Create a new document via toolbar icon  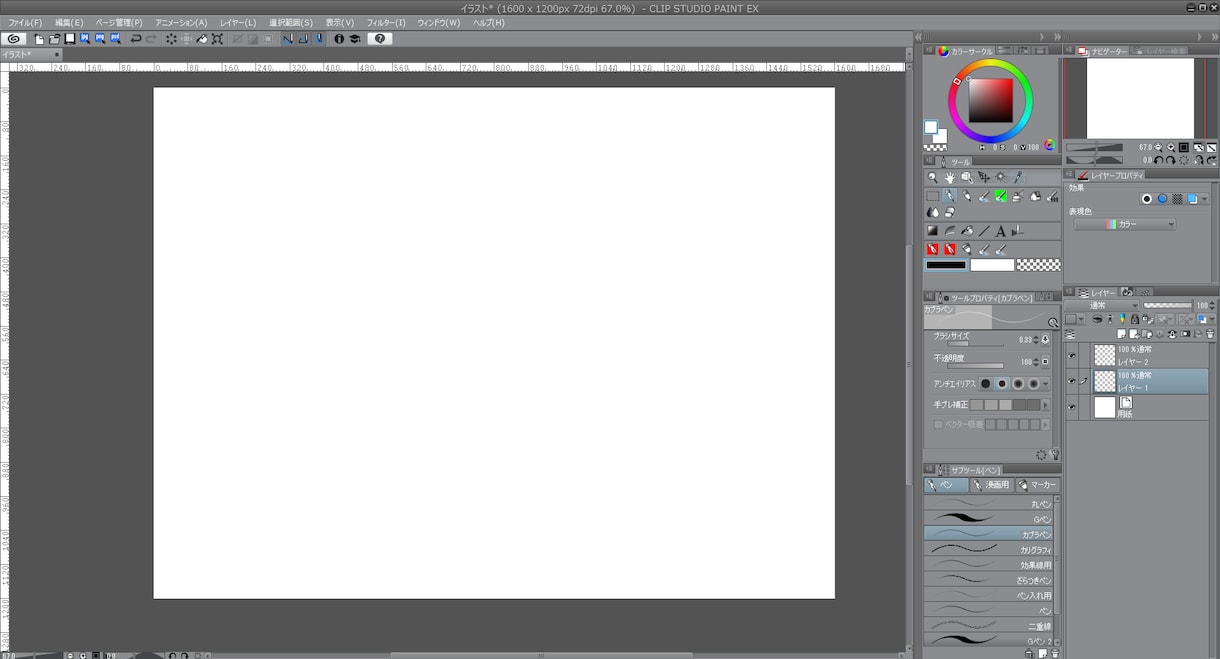click(39, 39)
